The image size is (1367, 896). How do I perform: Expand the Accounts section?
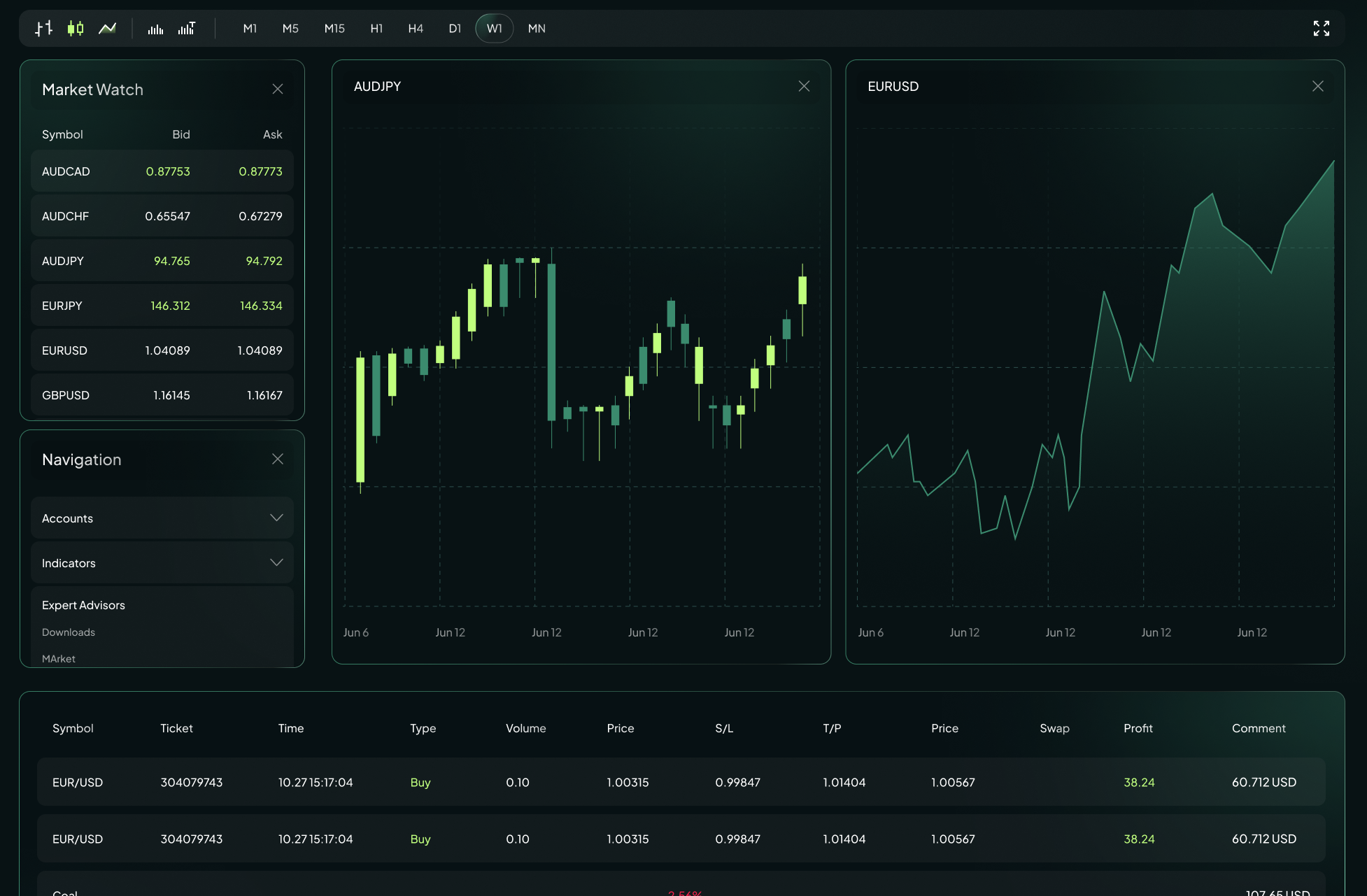162,518
